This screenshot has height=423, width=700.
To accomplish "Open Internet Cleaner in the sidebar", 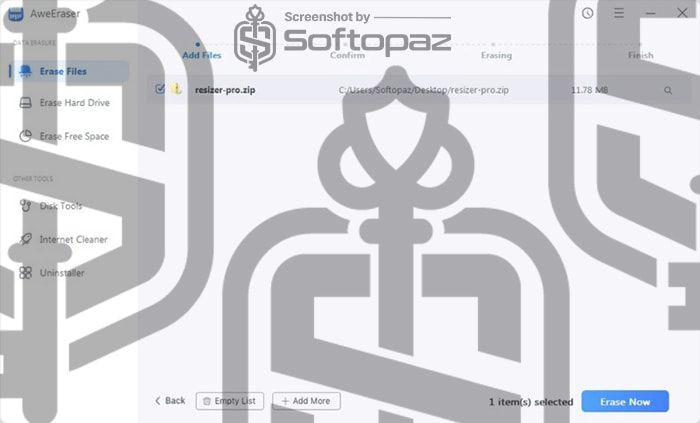I will 71,239.
